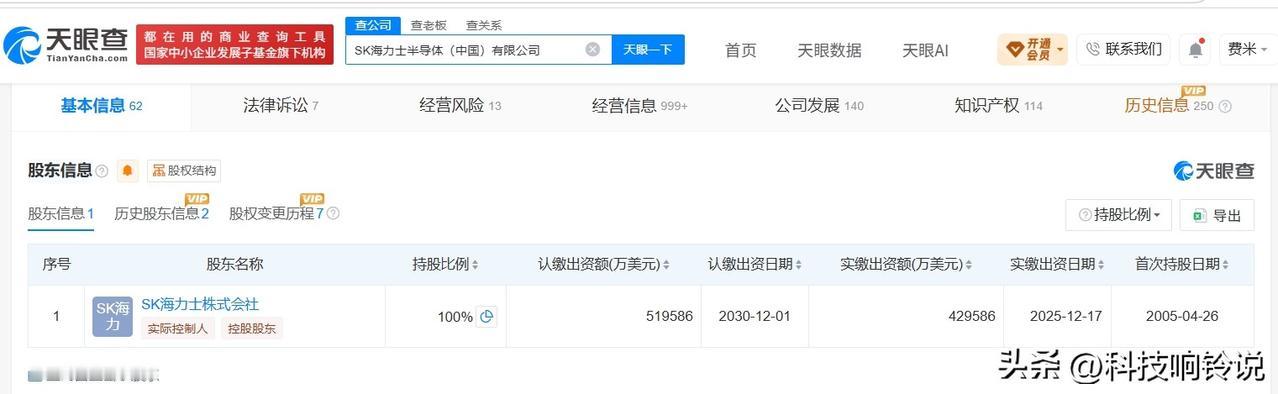Click the help icon beside 历史信息 250
Screen dimensions: 1278x394
pos(1225,106)
